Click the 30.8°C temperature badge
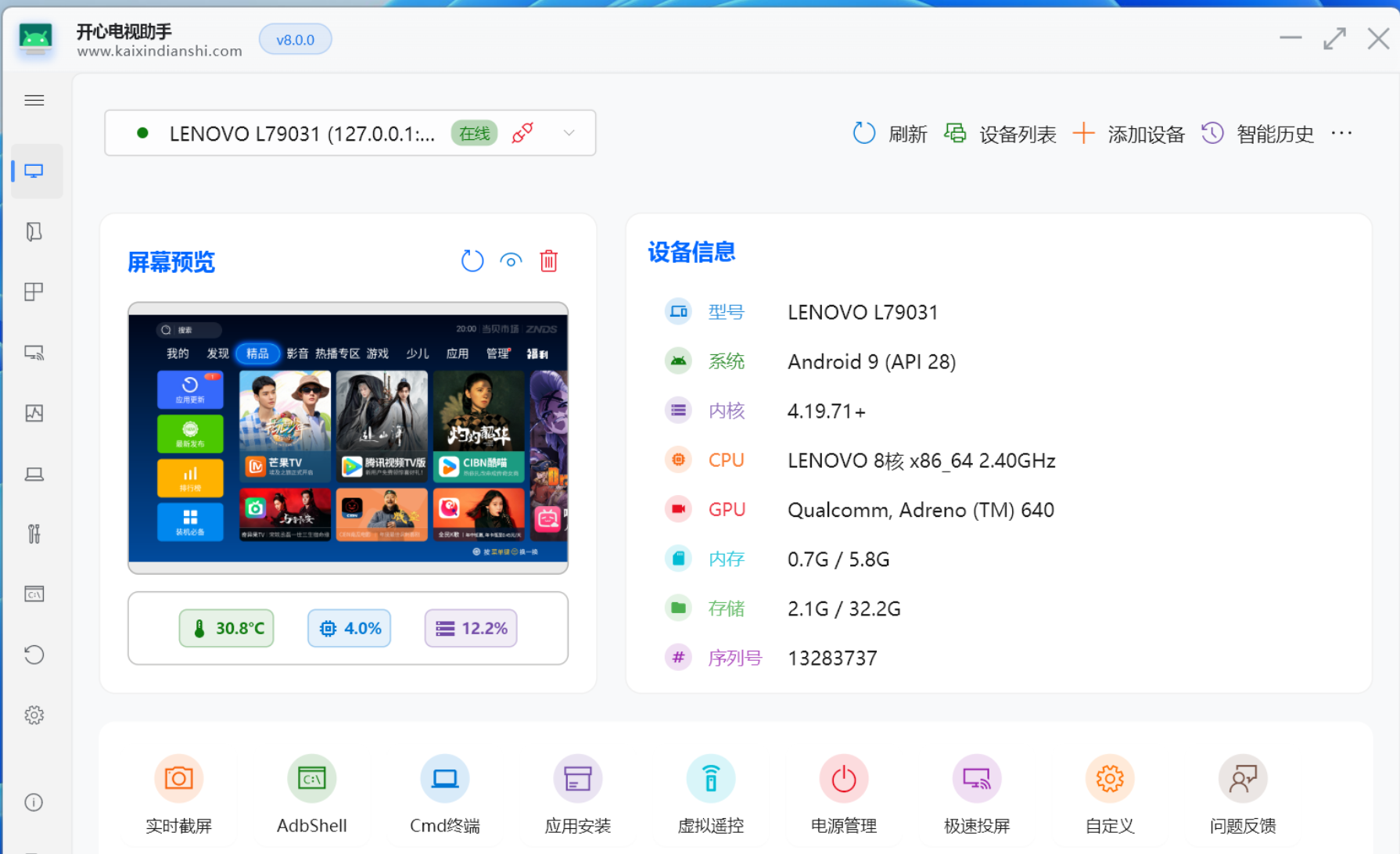The height and width of the screenshot is (854, 1400). pyautogui.click(x=227, y=628)
